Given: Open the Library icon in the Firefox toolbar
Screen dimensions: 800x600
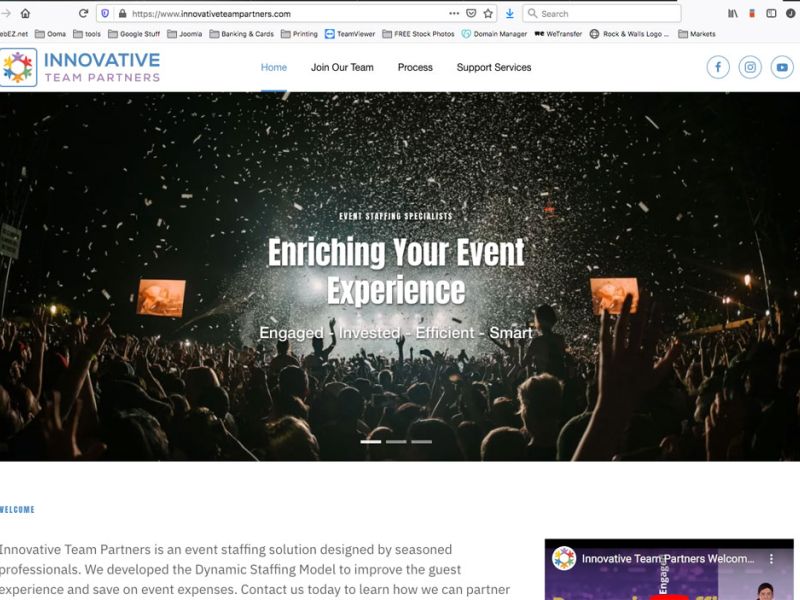Looking at the screenshot, I should pyautogui.click(x=733, y=14).
